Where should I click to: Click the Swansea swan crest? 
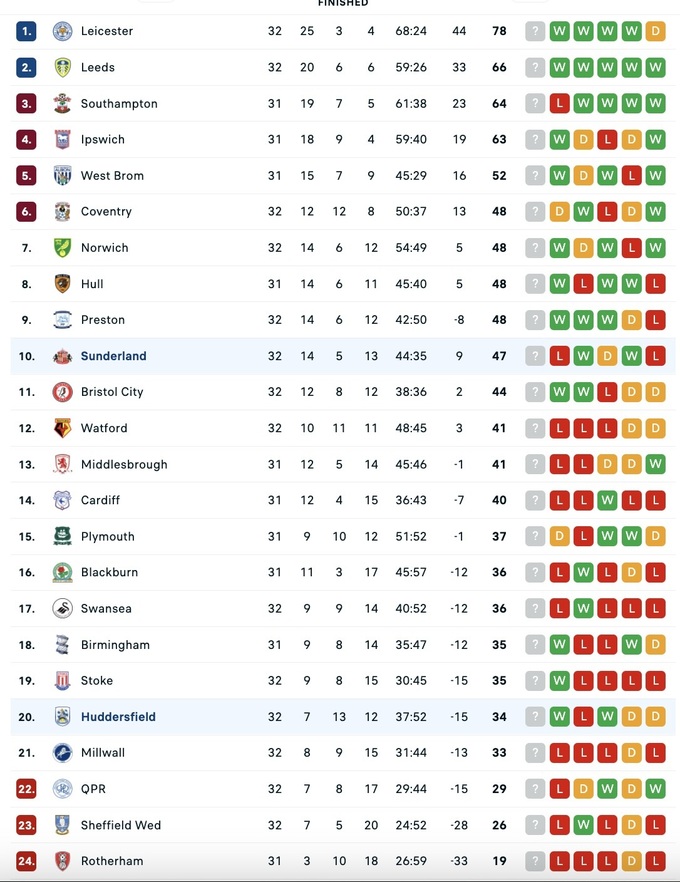pyautogui.click(x=62, y=608)
